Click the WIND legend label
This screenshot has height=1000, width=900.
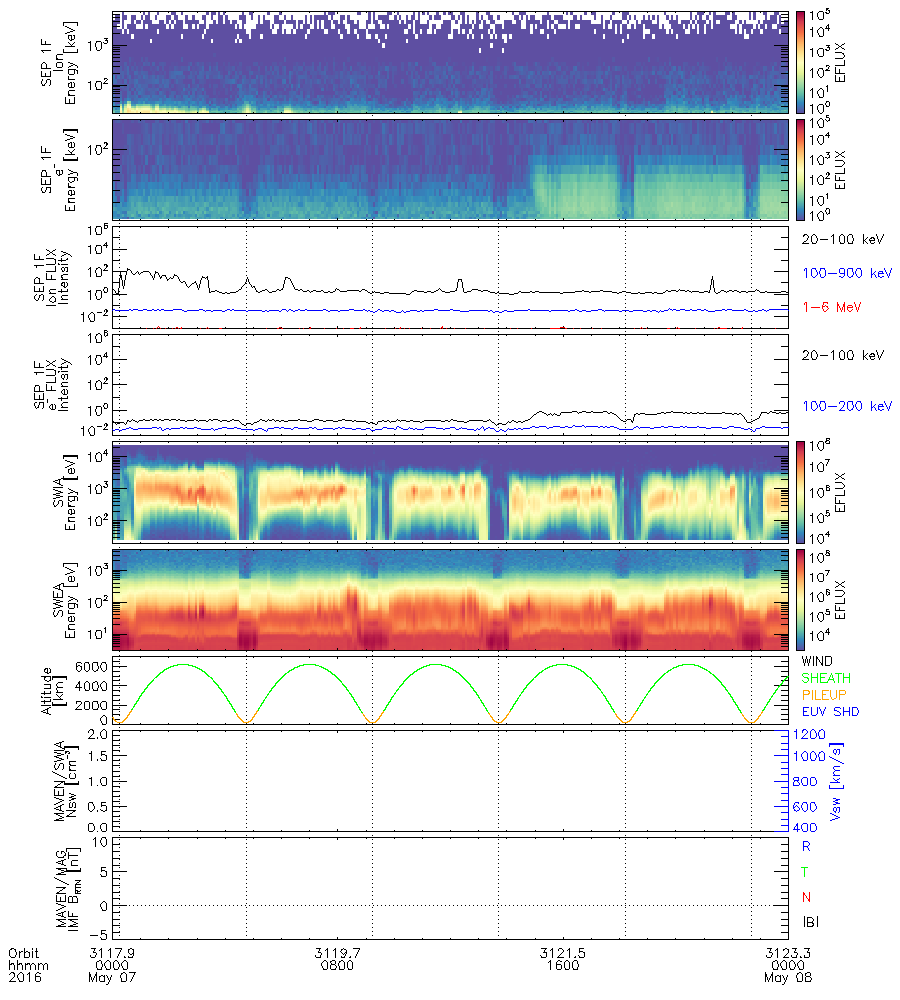(x=819, y=661)
